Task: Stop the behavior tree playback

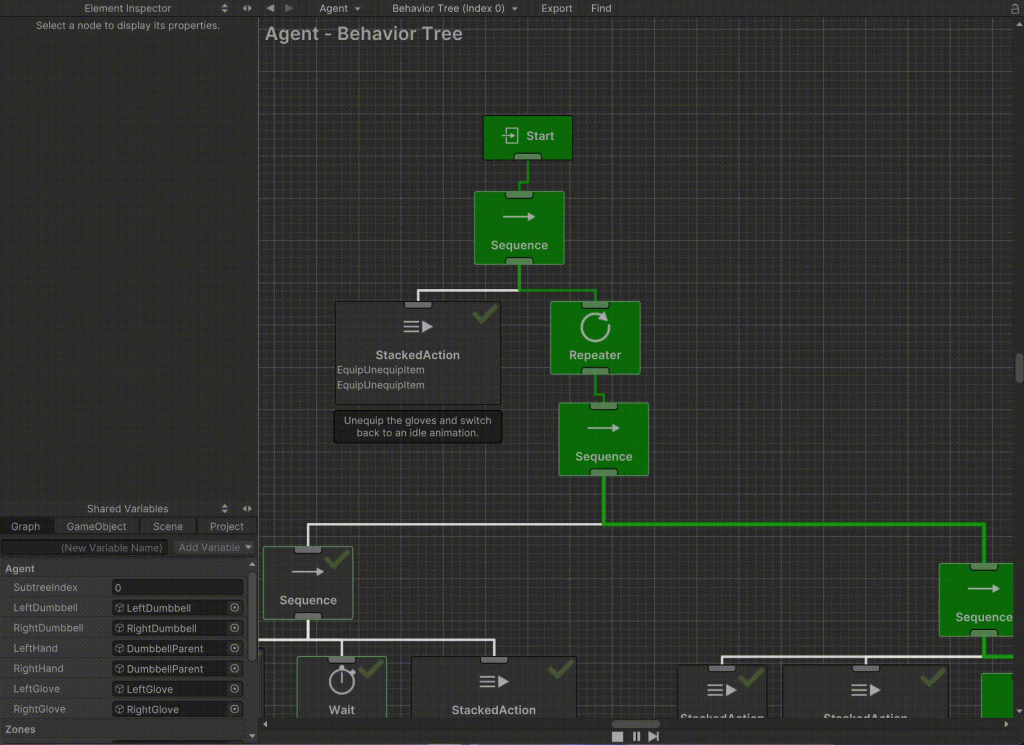Action: (x=618, y=736)
